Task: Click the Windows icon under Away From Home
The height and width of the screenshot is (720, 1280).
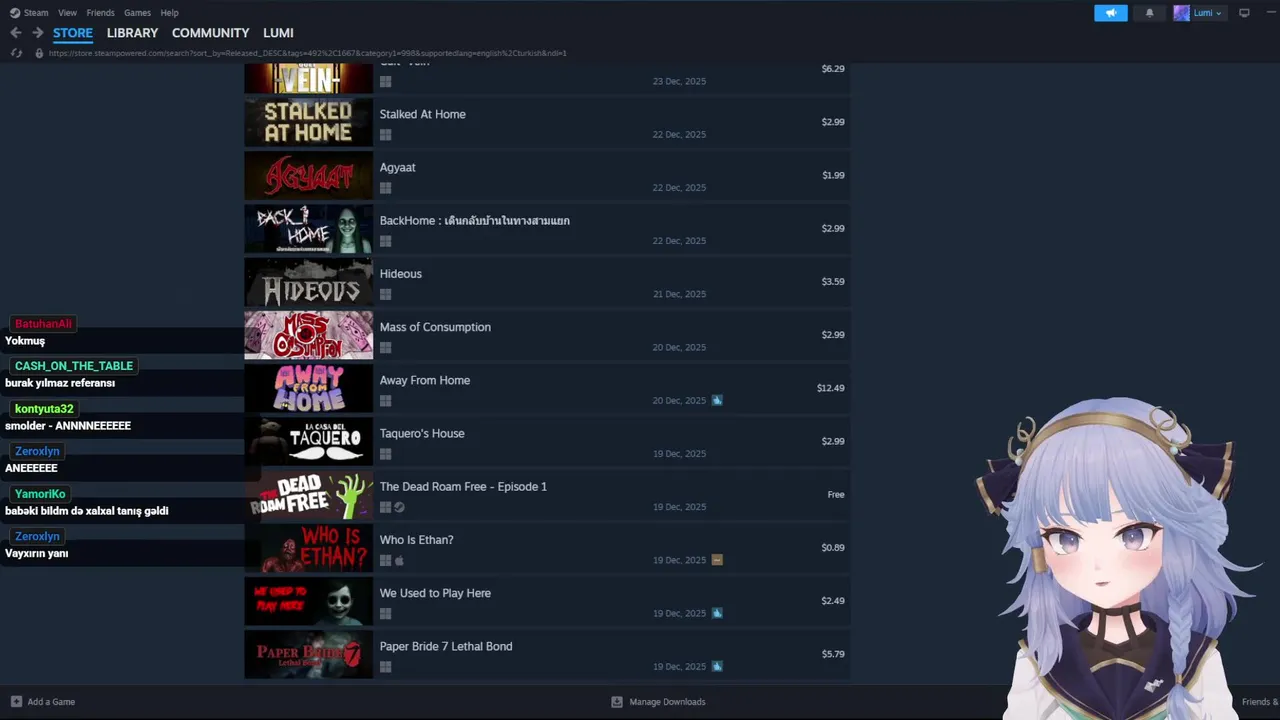Action: (x=385, y=401)
